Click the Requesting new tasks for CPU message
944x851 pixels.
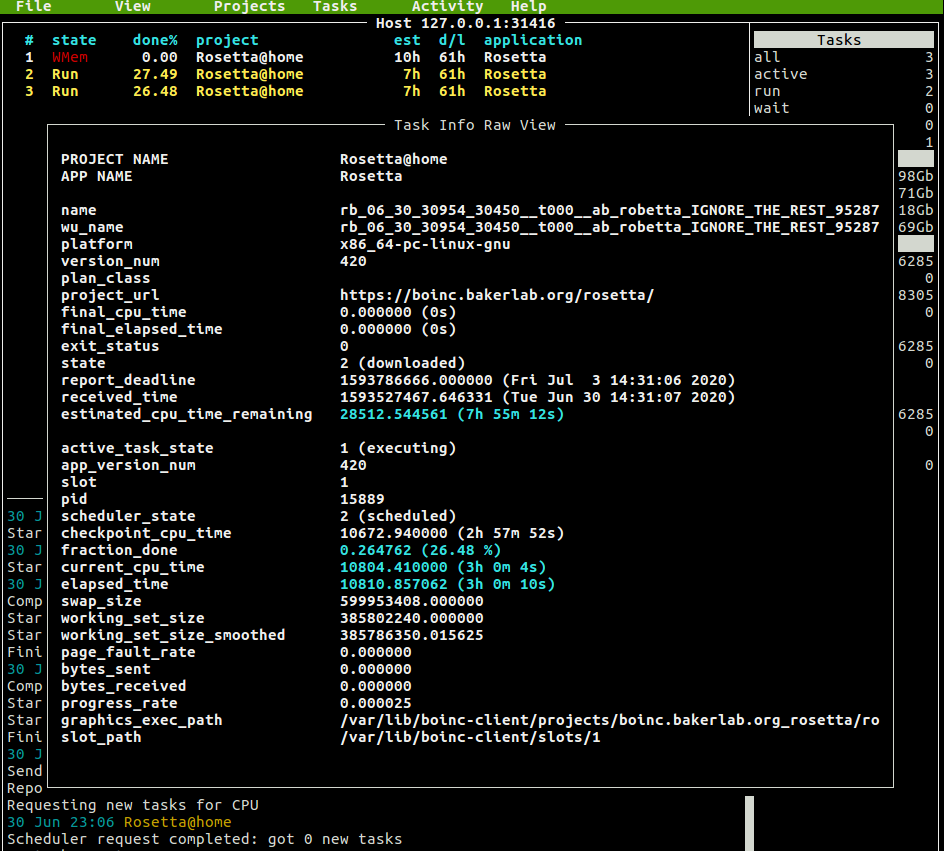point(132,805)
